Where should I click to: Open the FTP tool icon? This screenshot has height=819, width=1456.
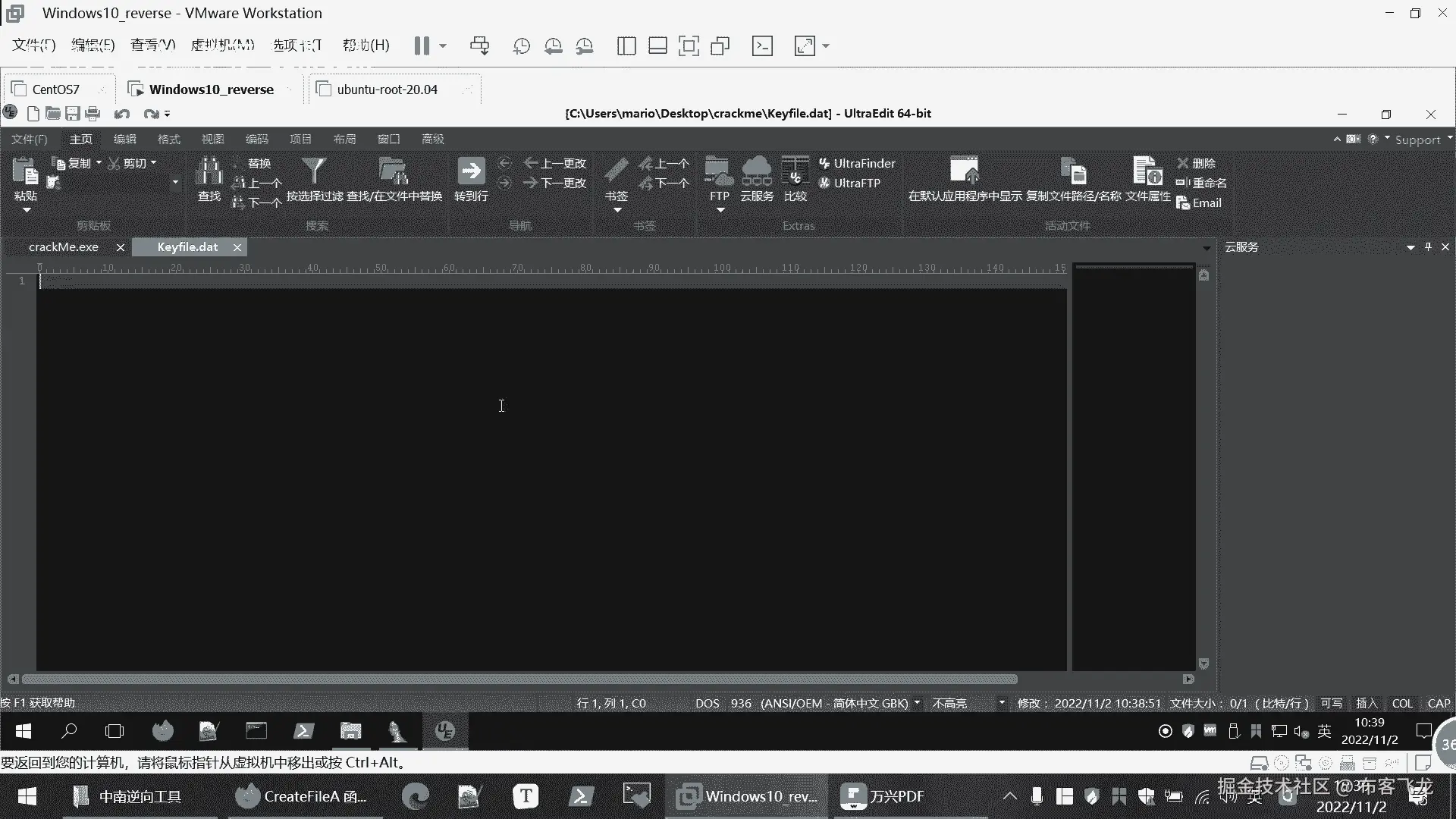tap(718, 172)
